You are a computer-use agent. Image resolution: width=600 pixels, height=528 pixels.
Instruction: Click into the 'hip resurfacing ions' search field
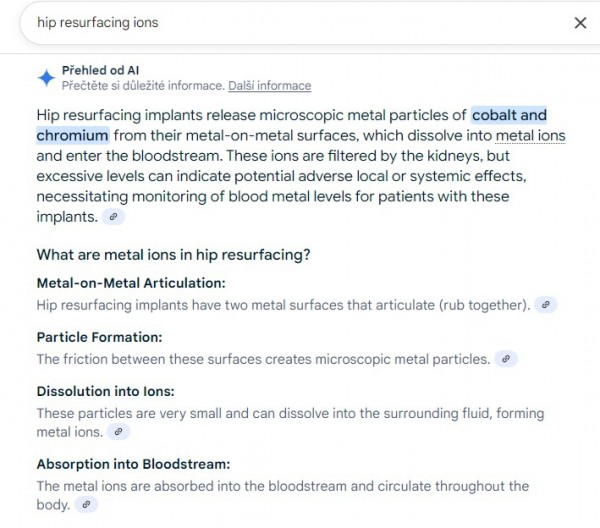pos(290,23)
